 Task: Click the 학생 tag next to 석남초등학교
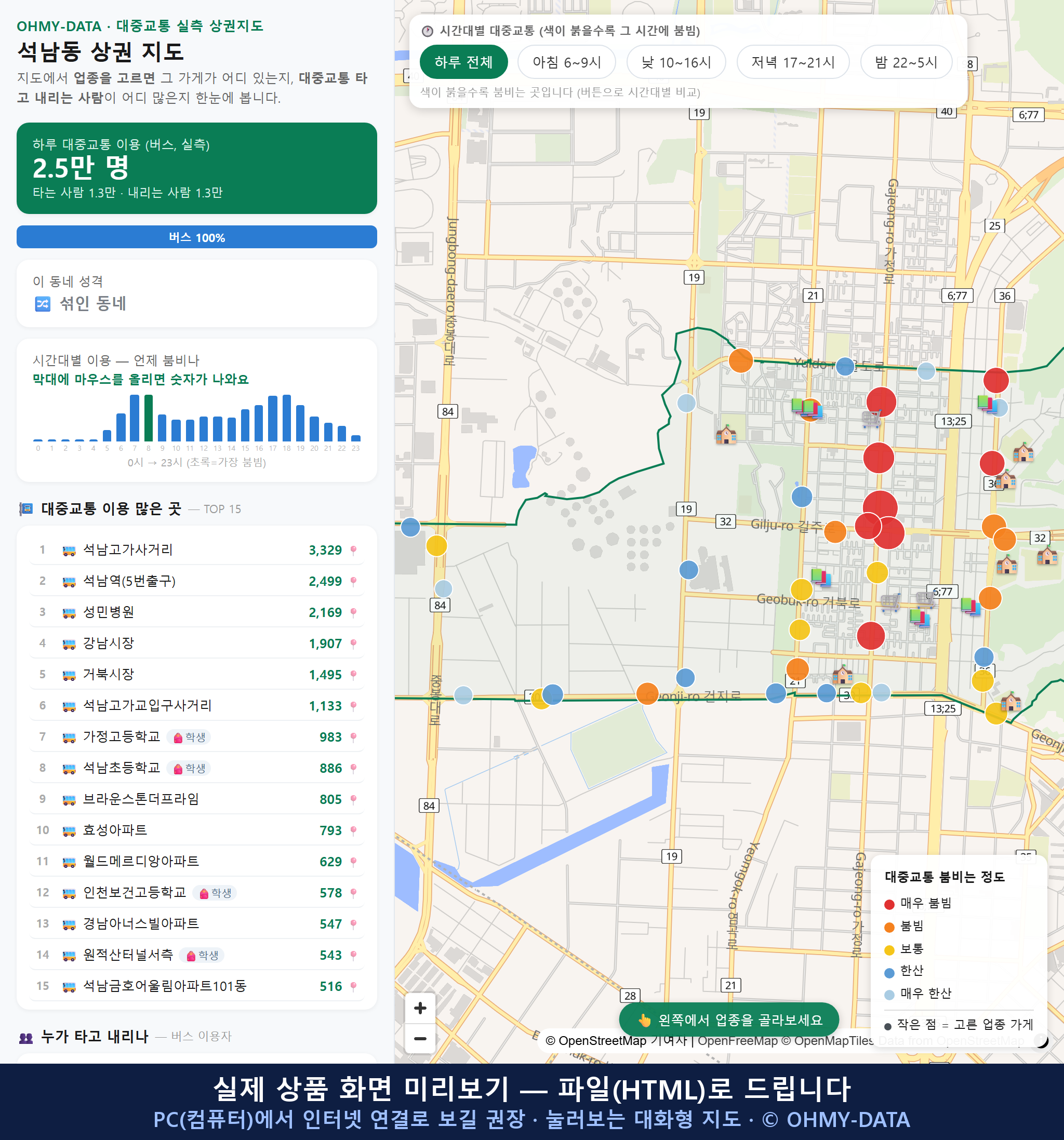click(x=189, y=768)
